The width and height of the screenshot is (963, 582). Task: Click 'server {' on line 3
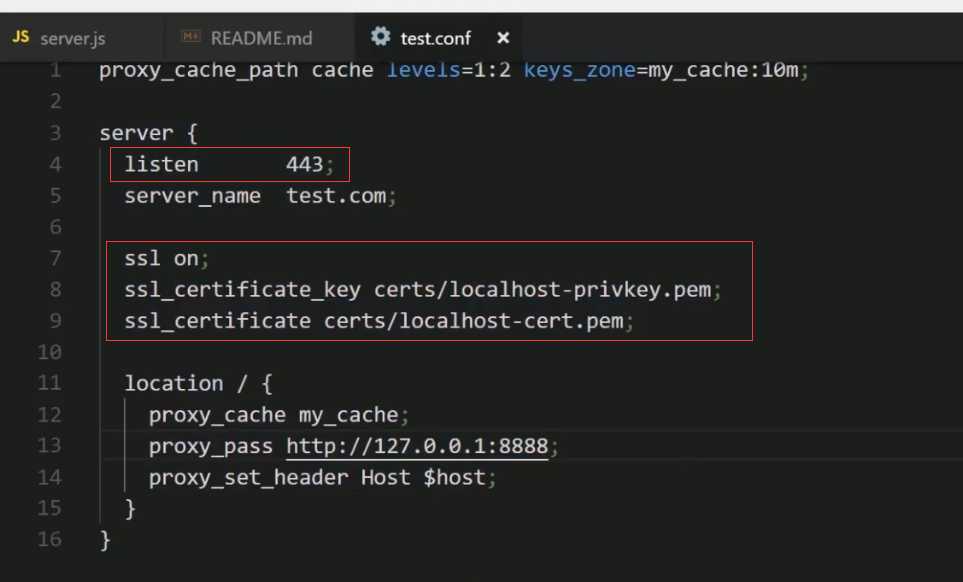point(149,133)
